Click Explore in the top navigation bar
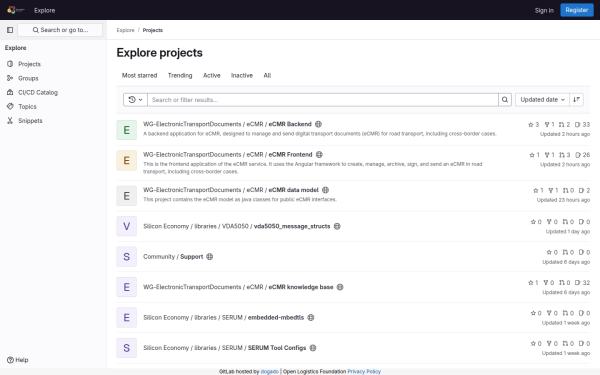600x375 pixels. [x=44, y=10]
